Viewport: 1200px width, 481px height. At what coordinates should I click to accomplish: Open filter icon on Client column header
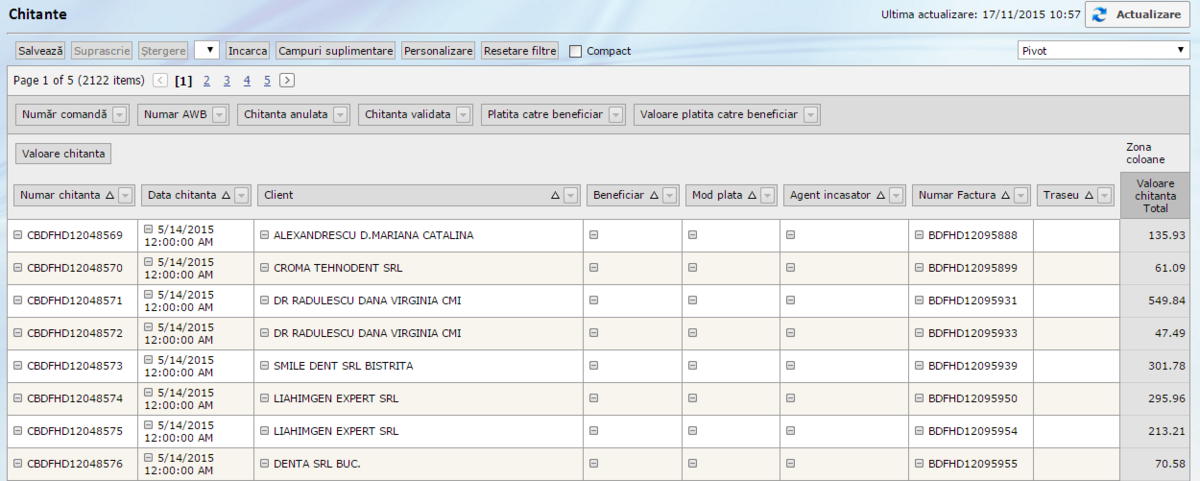(x=571, y=196)
